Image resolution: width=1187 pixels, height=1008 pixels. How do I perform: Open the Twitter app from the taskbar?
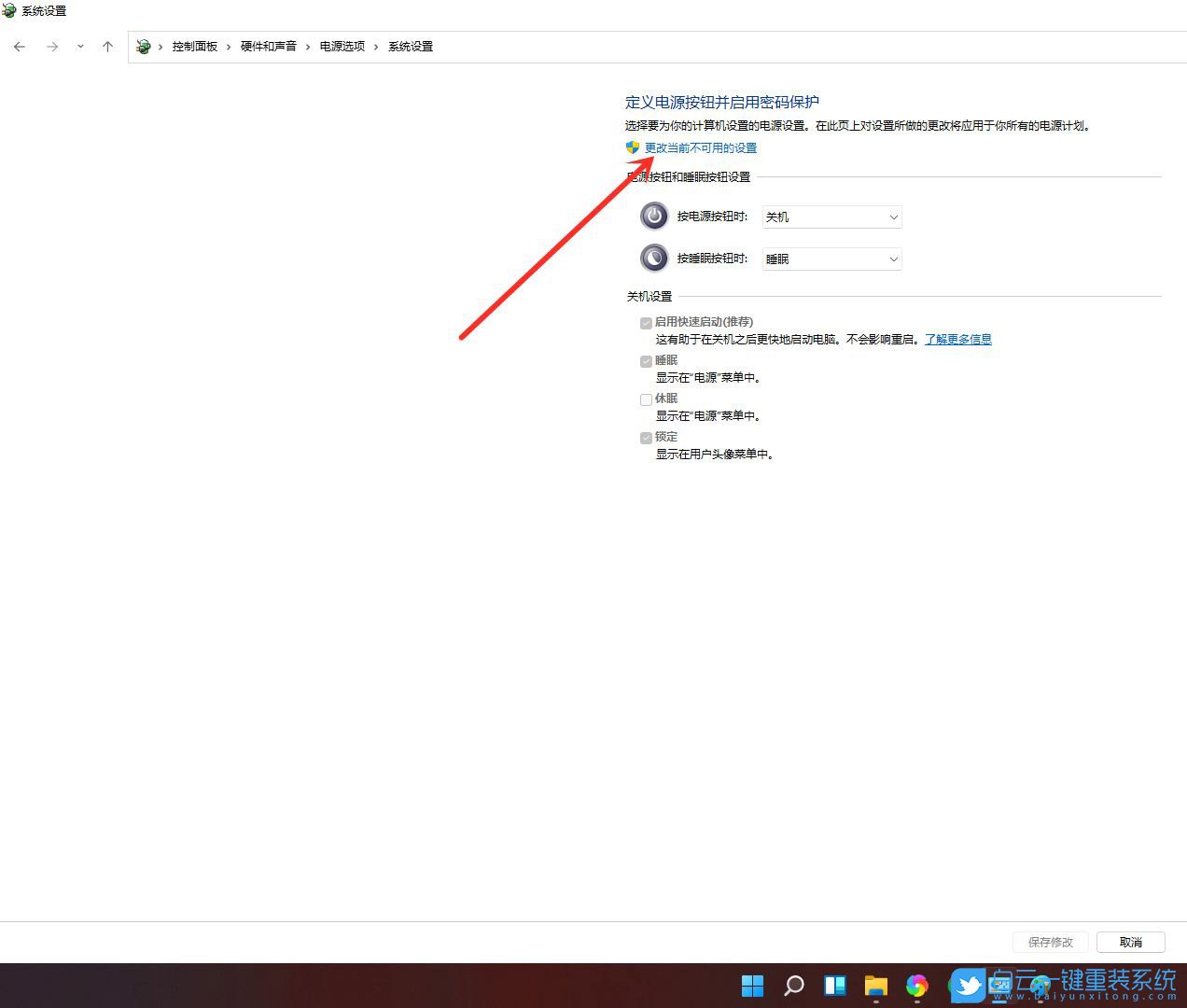point(967,986)
